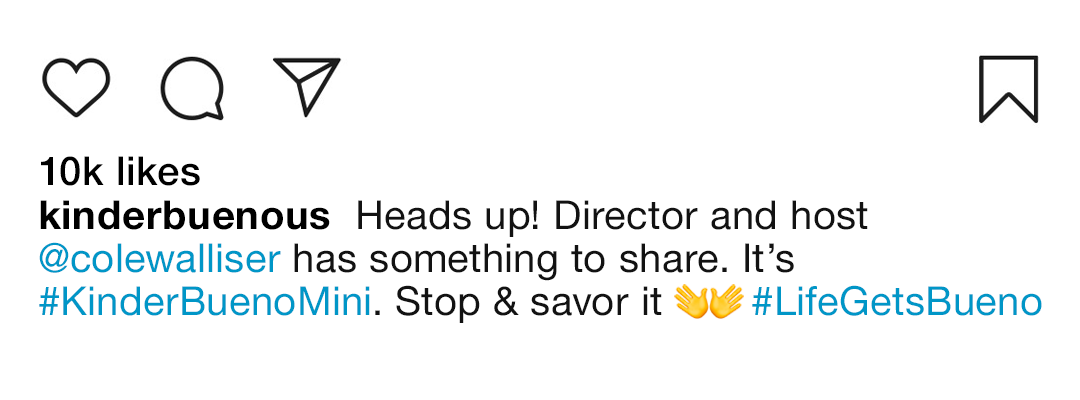1080x400 pixels.
Task: Save the post with the bookmark icon
Action: tap(1008, 89)
